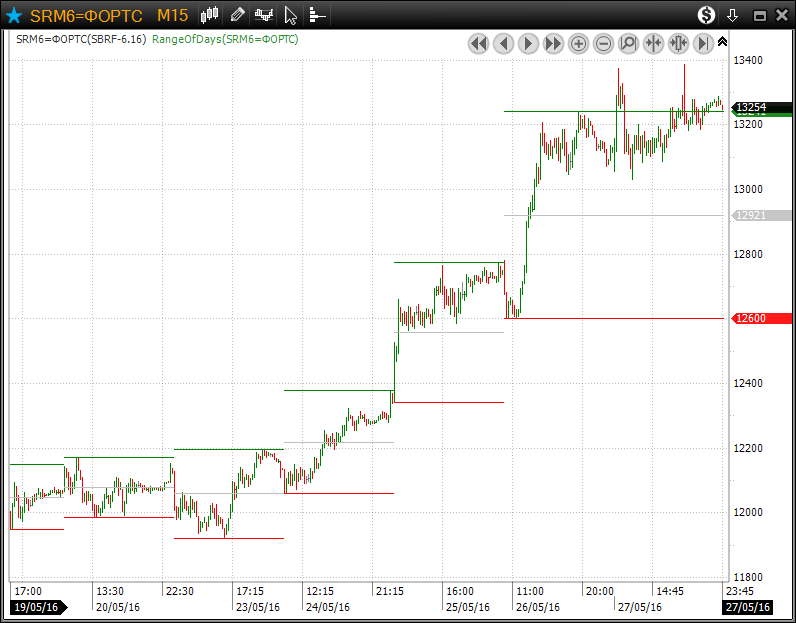The width and height of the screenshot is (796, 623).
Task: Open the SRM6=ФОРТС instrument selector
Action: pos(86,15)
